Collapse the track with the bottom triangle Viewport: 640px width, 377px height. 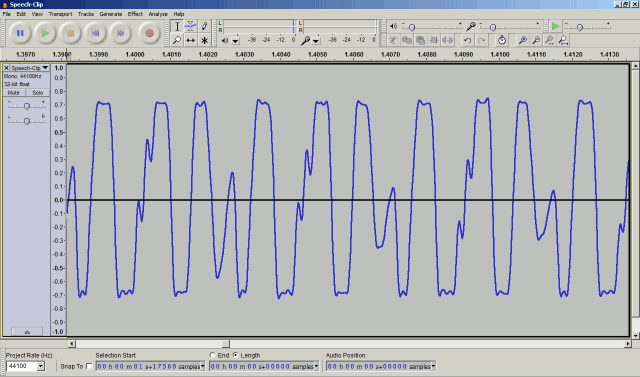[27, 332]
